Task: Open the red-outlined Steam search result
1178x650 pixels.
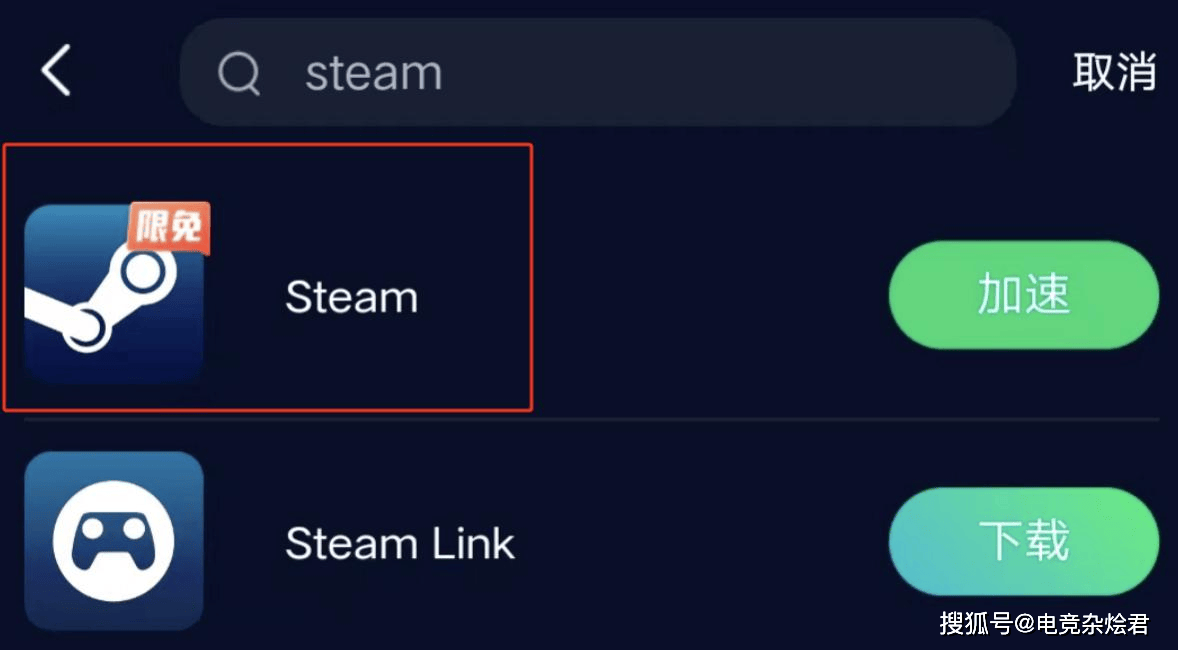Action: click(268, 277)
